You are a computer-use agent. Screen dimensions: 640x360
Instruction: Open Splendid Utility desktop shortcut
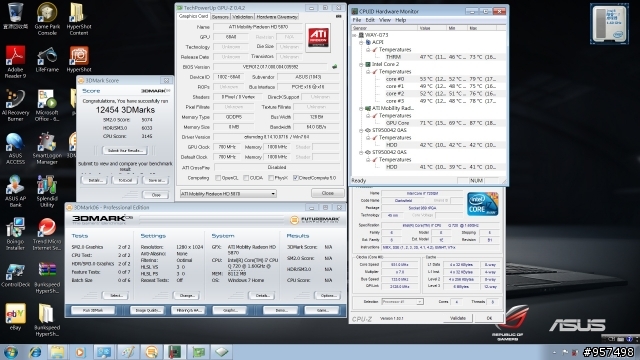[x=47, y=191]
